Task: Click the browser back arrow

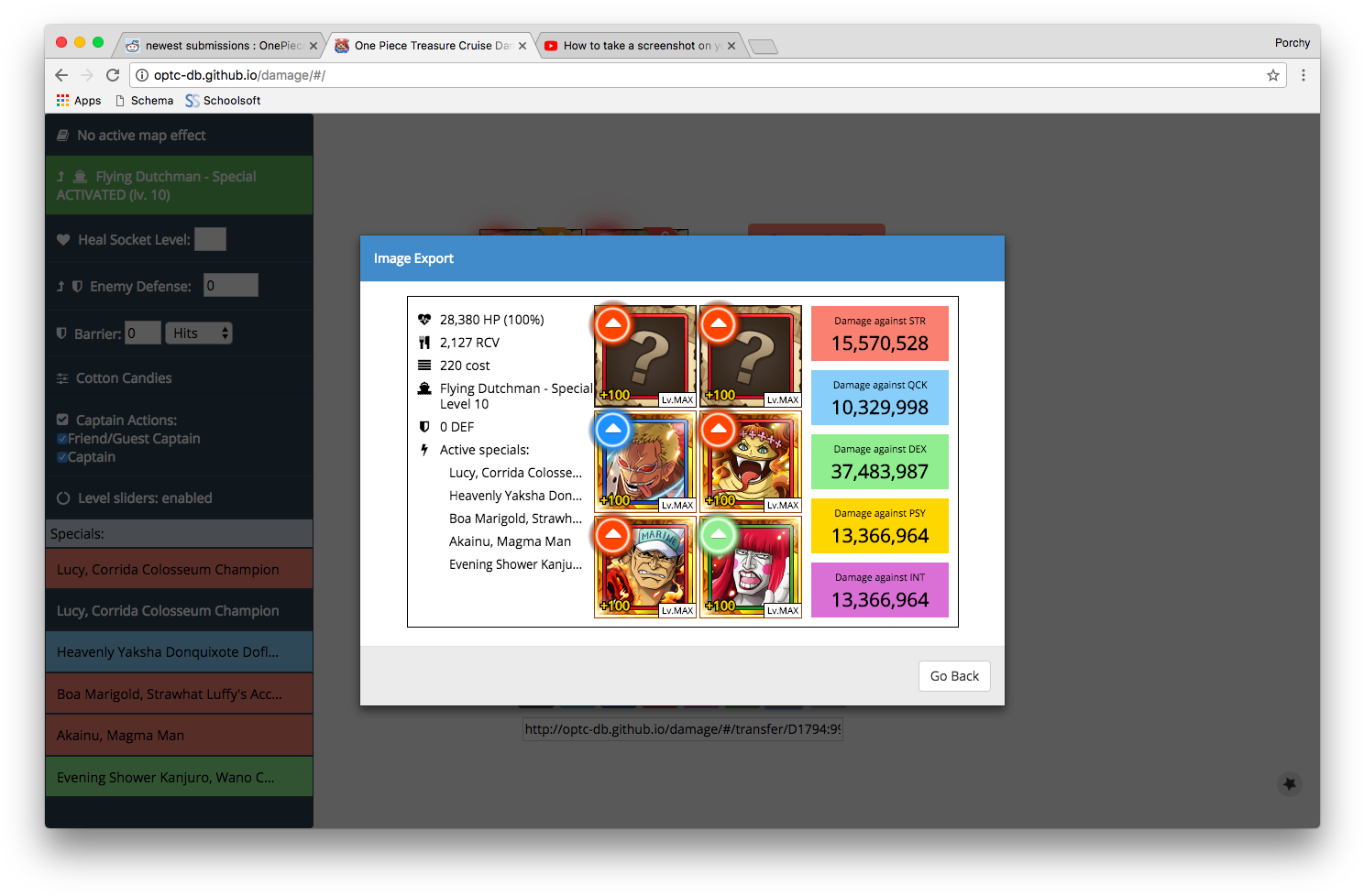Action: [61, 75]
